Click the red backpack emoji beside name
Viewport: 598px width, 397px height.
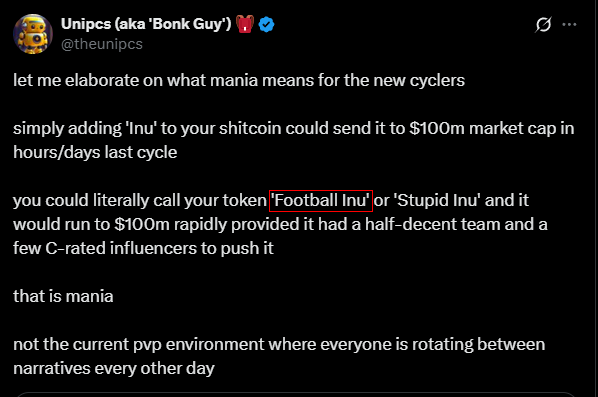[x=245, y=24]
